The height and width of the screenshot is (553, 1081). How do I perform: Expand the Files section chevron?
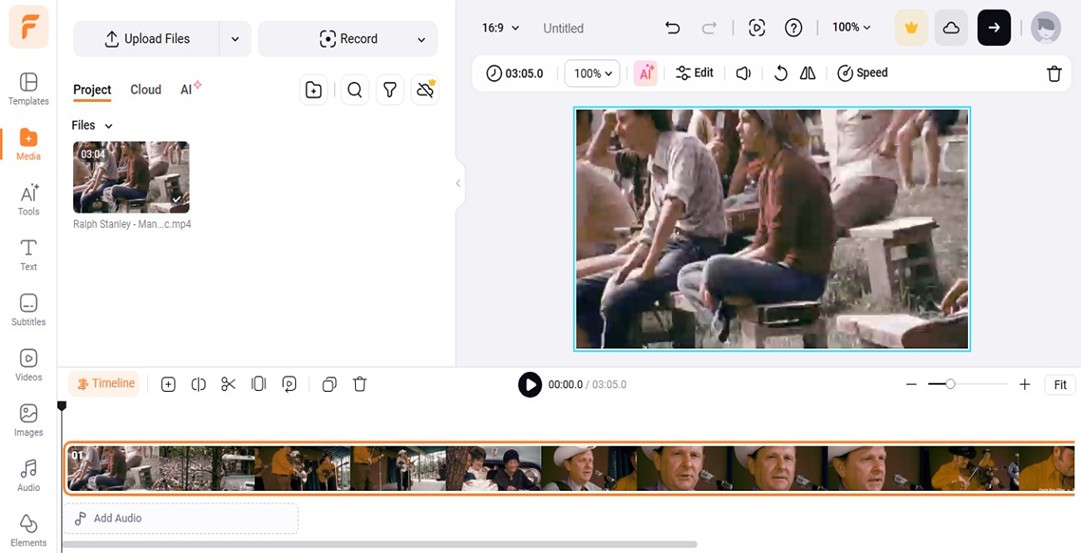[x=108, y=126]
